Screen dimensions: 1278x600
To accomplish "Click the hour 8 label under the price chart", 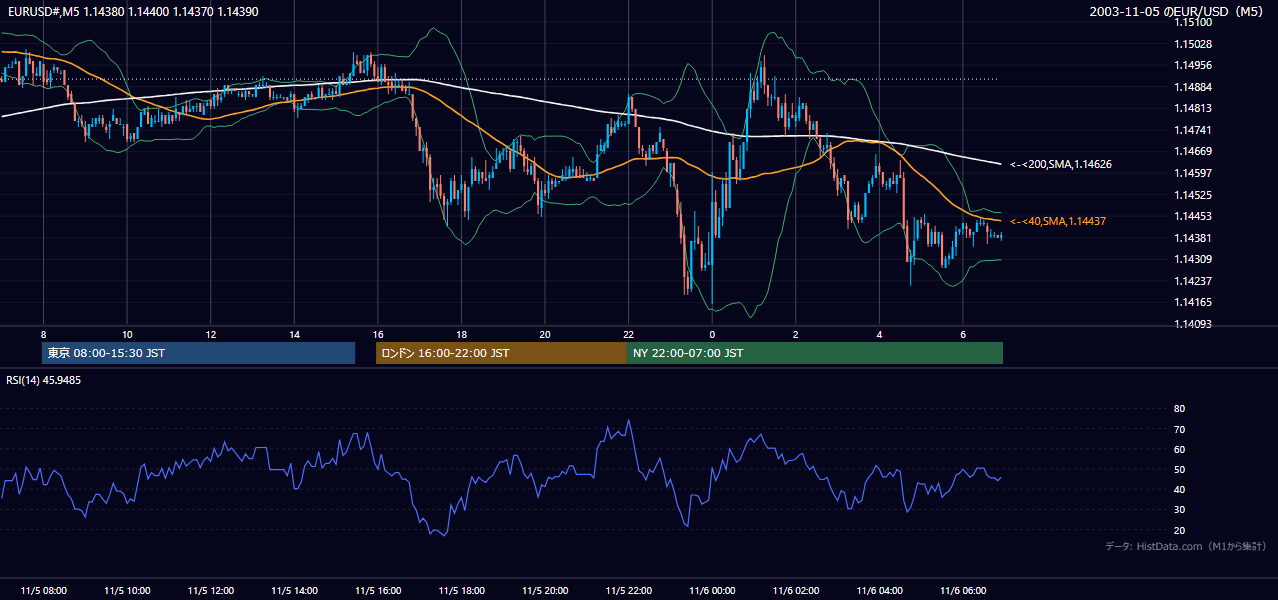I will tap(43, 334).
